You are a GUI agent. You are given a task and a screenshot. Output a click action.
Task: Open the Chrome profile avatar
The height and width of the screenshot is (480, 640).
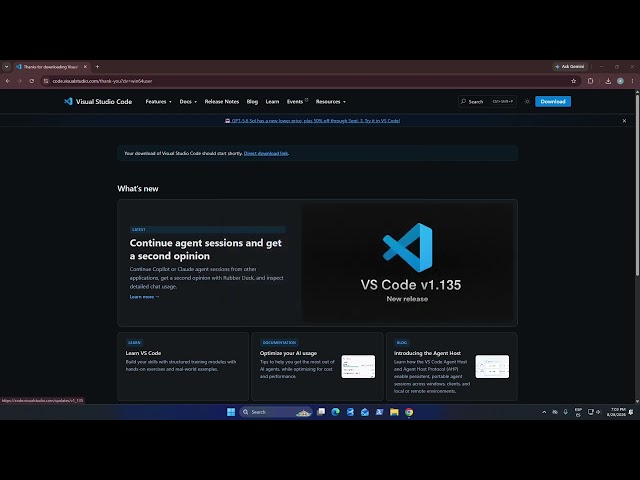point(620,81)
